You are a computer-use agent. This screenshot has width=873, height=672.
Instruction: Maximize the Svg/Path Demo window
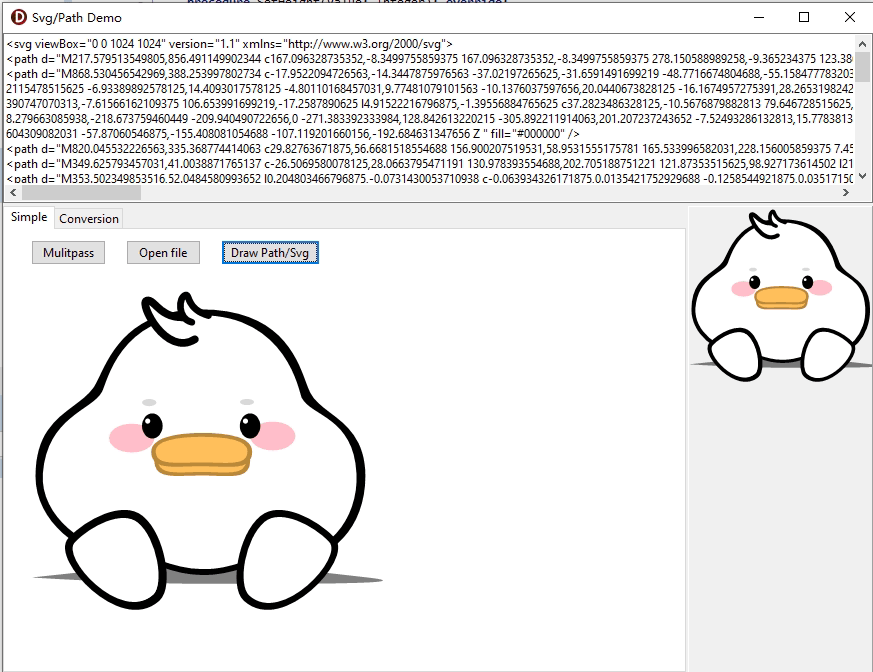804,17
